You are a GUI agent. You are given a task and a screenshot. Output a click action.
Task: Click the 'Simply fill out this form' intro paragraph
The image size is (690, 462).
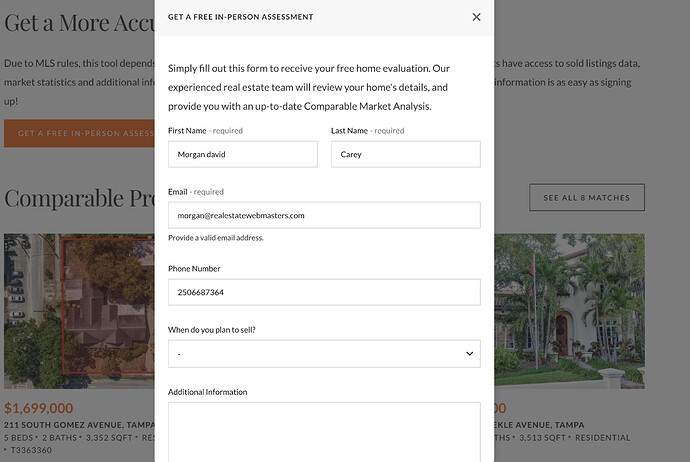[308, 87]
